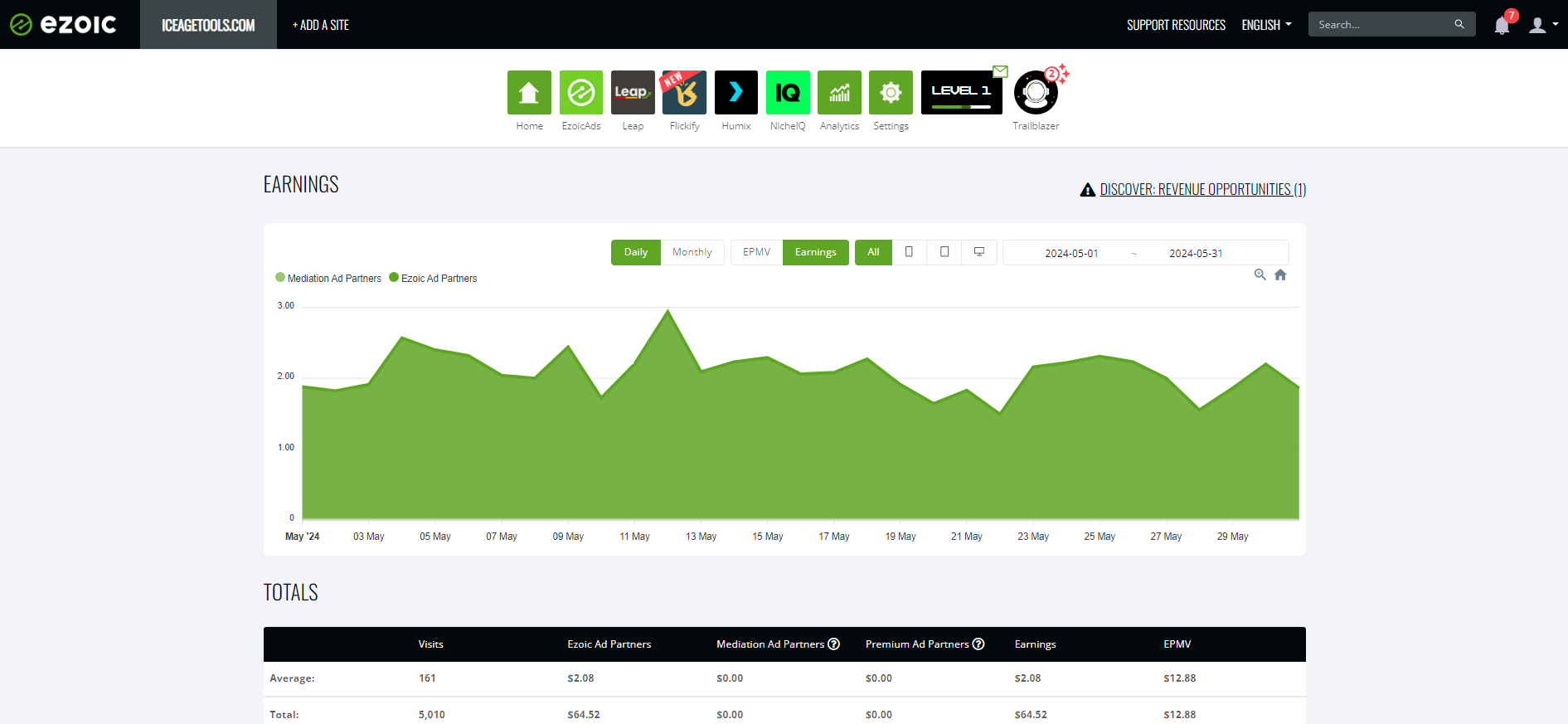
Task: Filter chart by mobile device
Action: tap(910, 252)
